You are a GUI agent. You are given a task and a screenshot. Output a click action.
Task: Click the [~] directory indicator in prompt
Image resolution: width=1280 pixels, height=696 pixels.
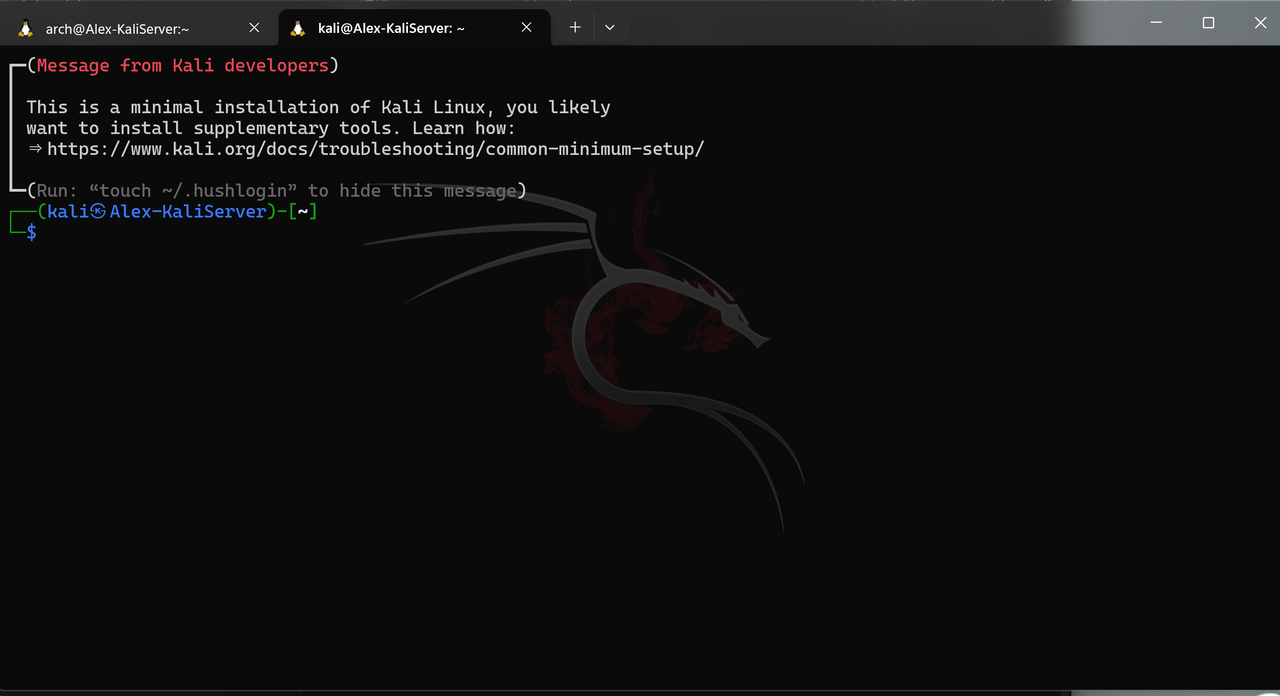pyautogui.click(x=303, y=212)
